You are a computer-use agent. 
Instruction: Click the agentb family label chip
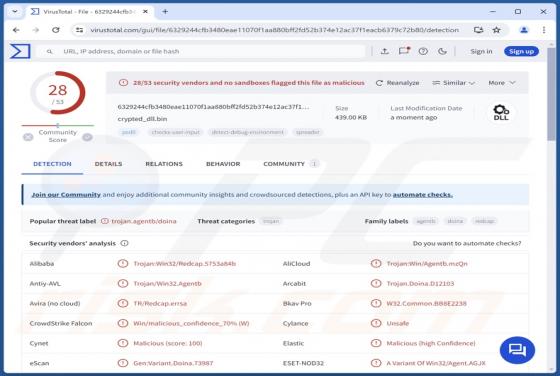pyautogui.click(x=426, y=221)
